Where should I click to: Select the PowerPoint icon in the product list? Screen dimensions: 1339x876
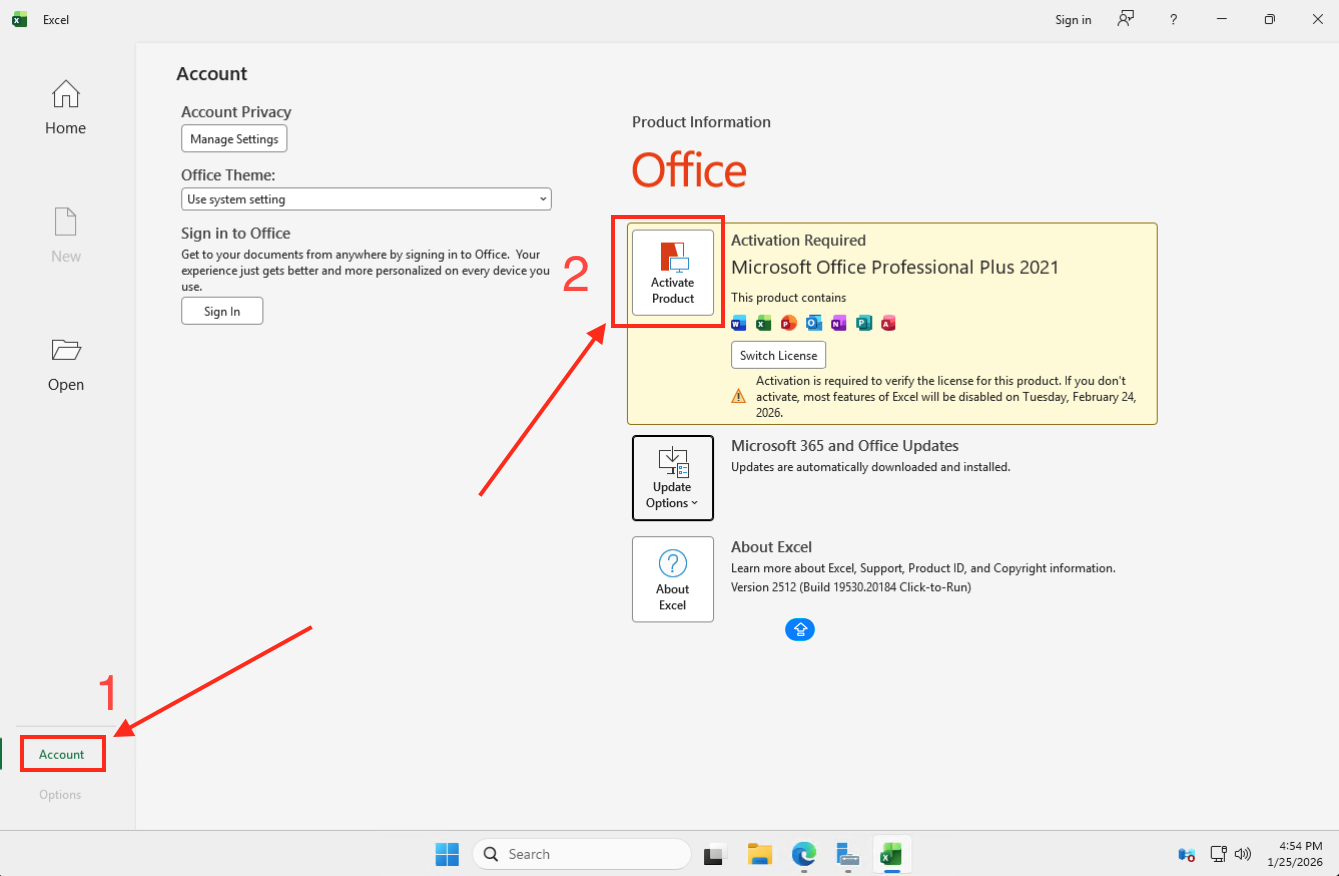pyautogui.click(x=788, y=323)
